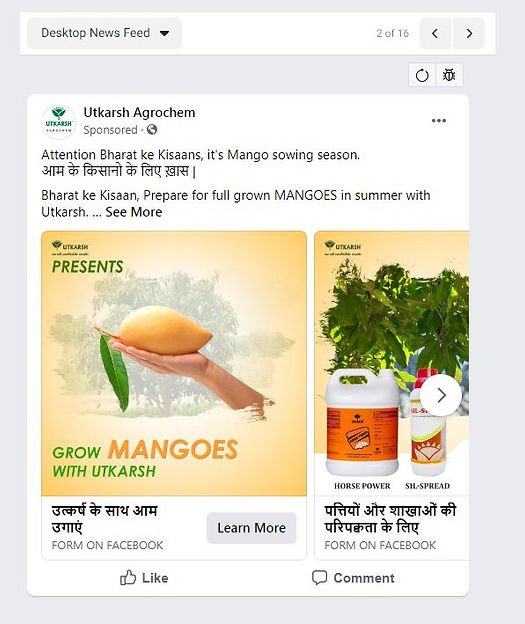The image size is (525, 624).
Task: Open the three-dot post options menu
Action: [x=439, y=121]
